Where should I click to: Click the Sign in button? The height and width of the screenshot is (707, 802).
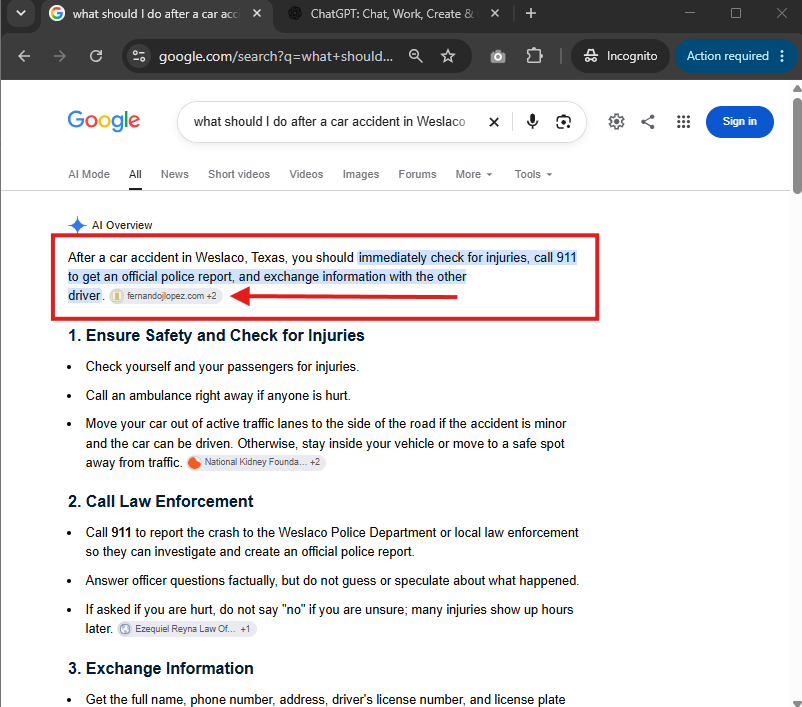point(740,122)
